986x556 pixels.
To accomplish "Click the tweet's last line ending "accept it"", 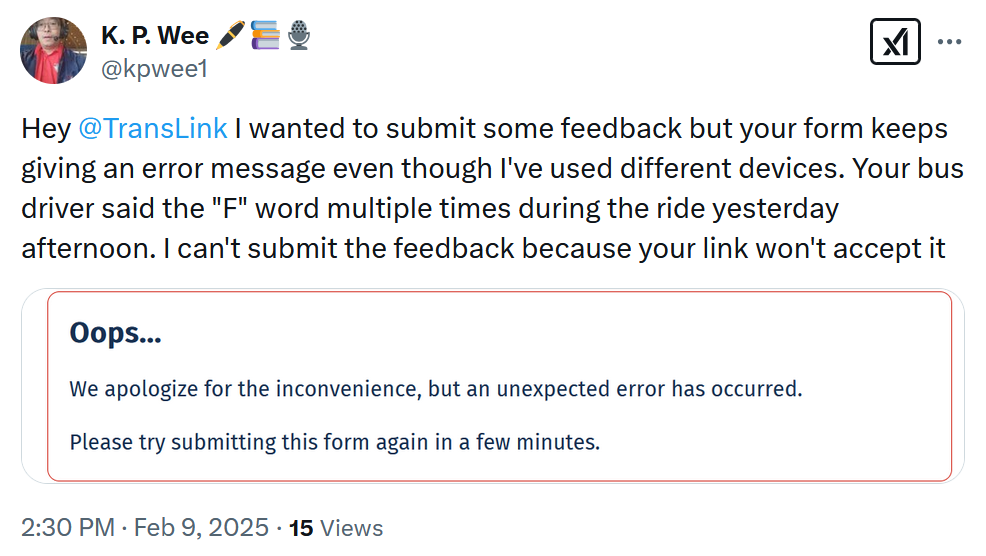I will [483, 249].
